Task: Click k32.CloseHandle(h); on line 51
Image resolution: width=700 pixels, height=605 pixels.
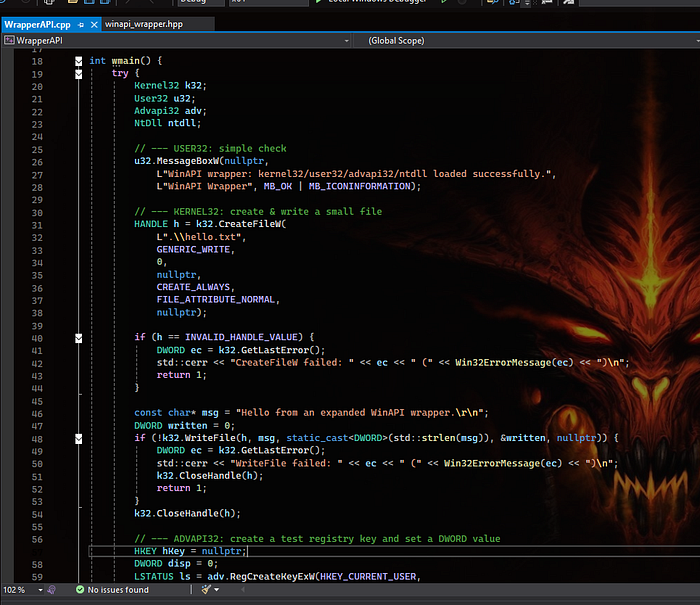Action: coord(210,476)
